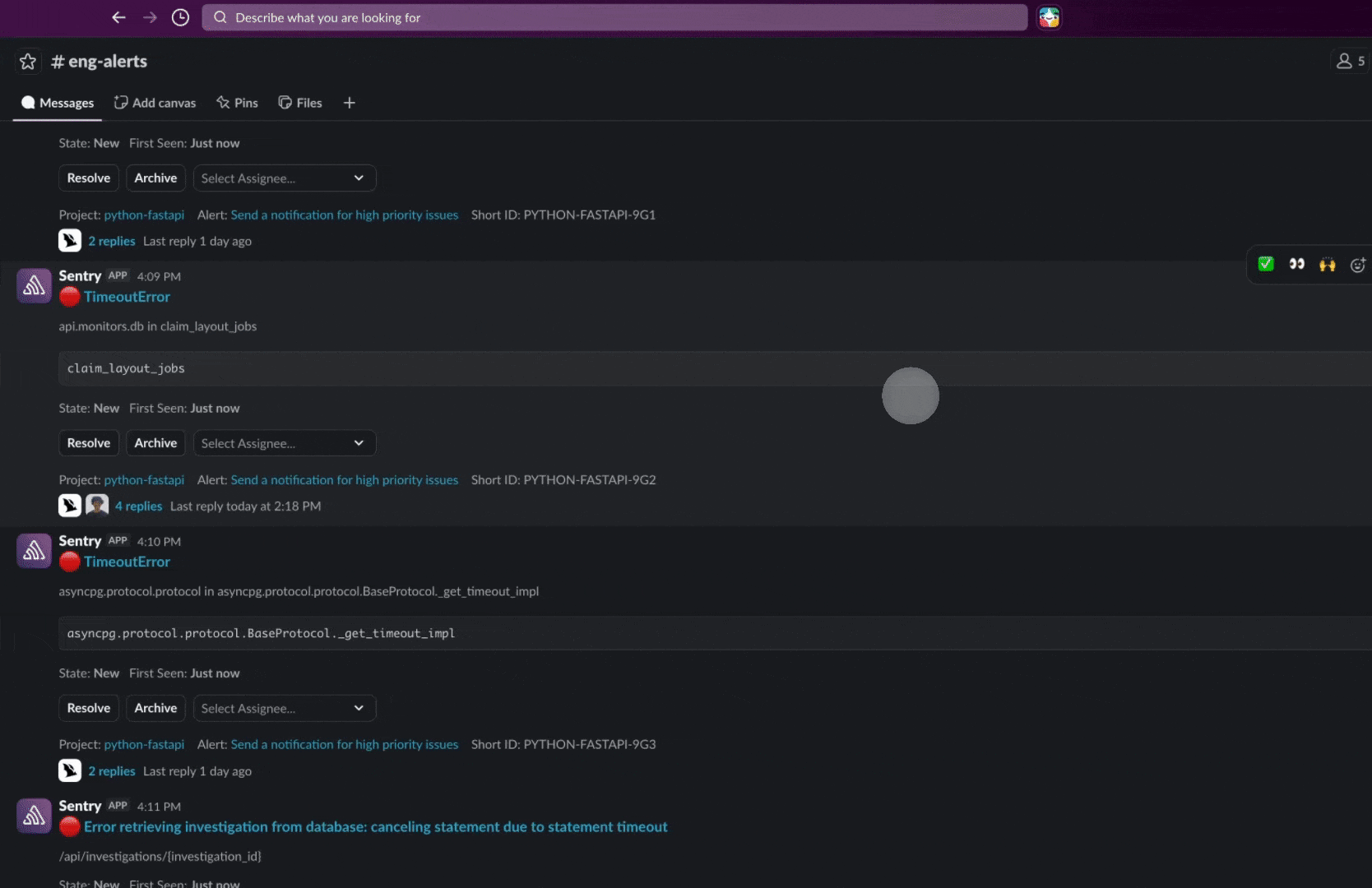Screen dimensions: 1372x888
Task: Archive the PYTHON-FASTAPI-9G1 issue
Action: click(155, 178)
